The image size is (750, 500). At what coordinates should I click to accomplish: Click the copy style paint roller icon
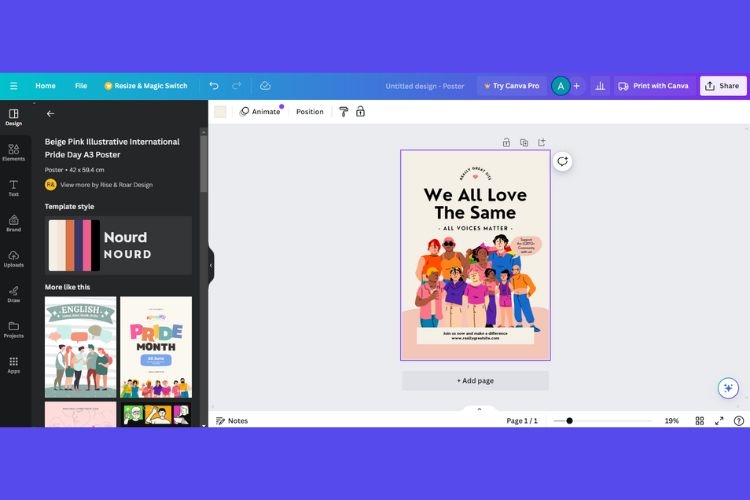point(343,111)
